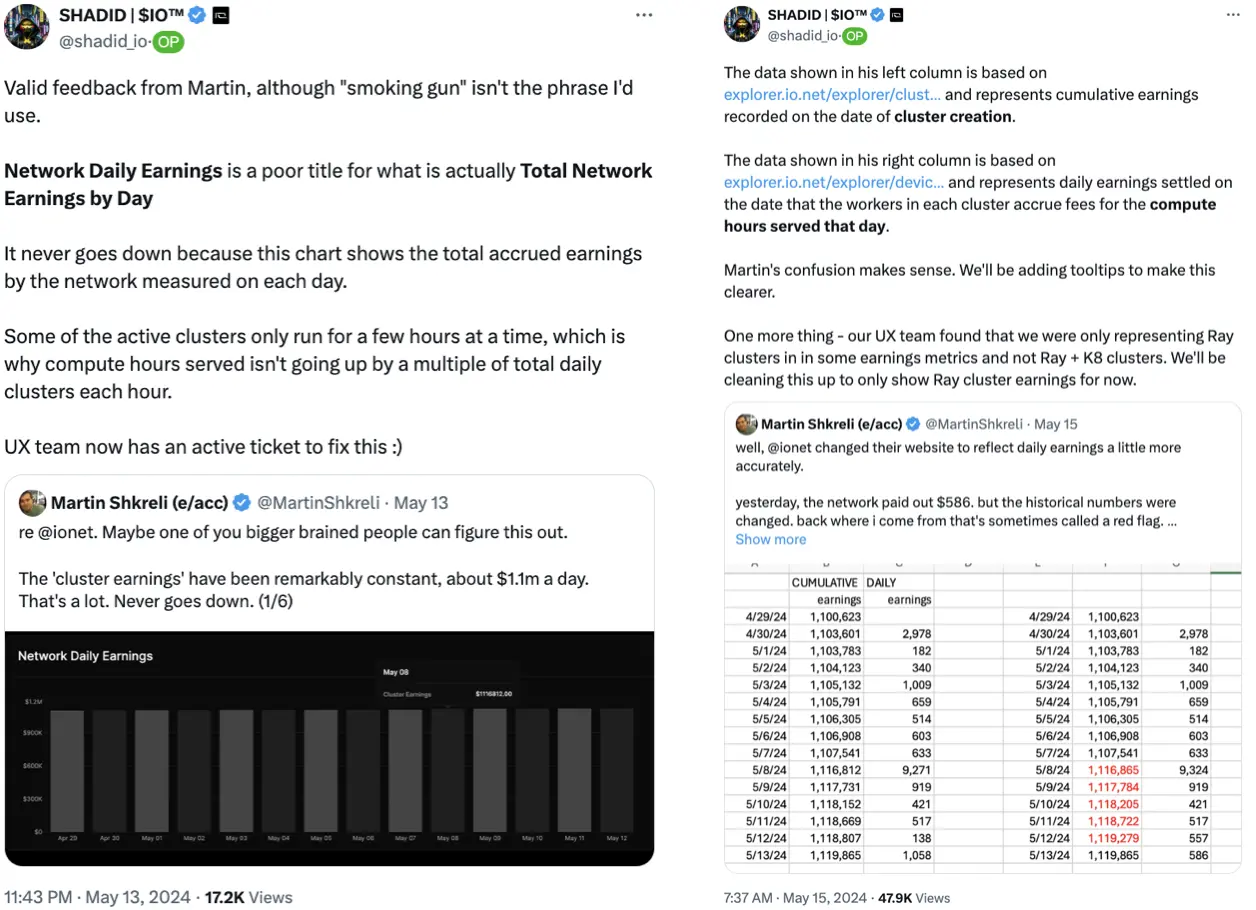Click the square affiliate badge on the right tweet
The width and height of the screenshot is (1256, 910).
(897, 15)
